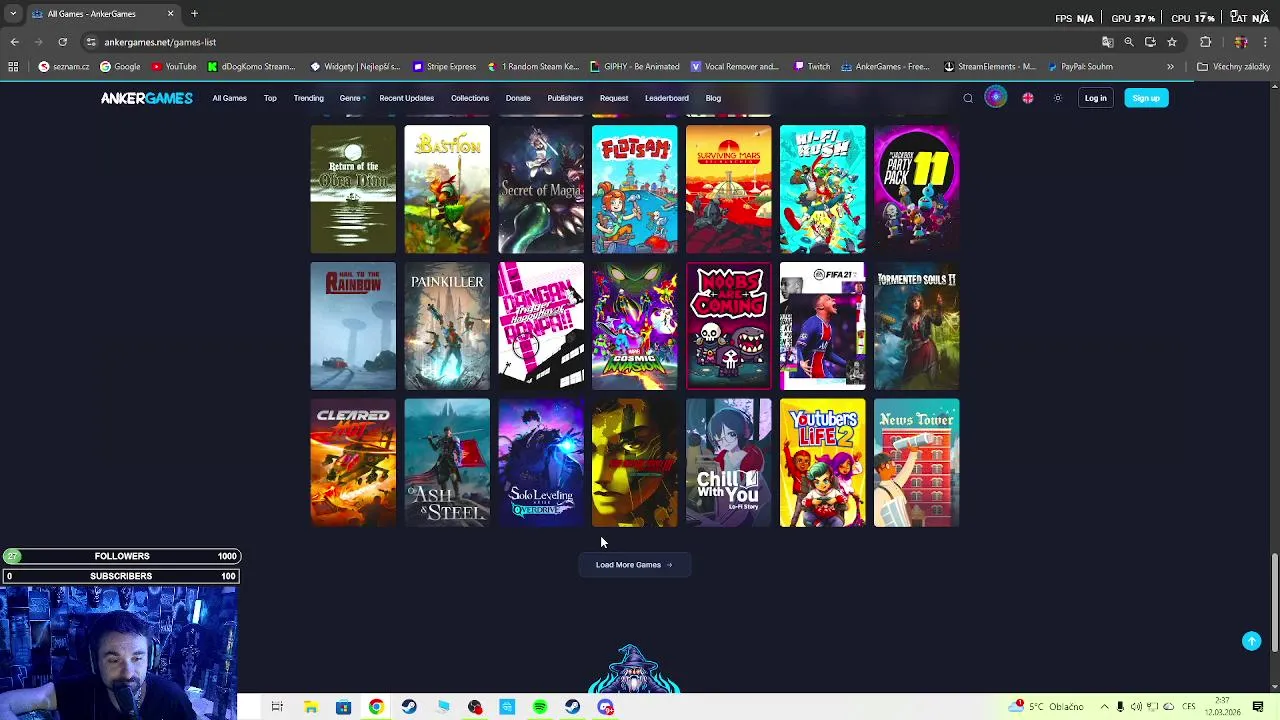Open the language flag selector icon
The width and height of the screenshot is (1280, 720).
(1028, 98)
